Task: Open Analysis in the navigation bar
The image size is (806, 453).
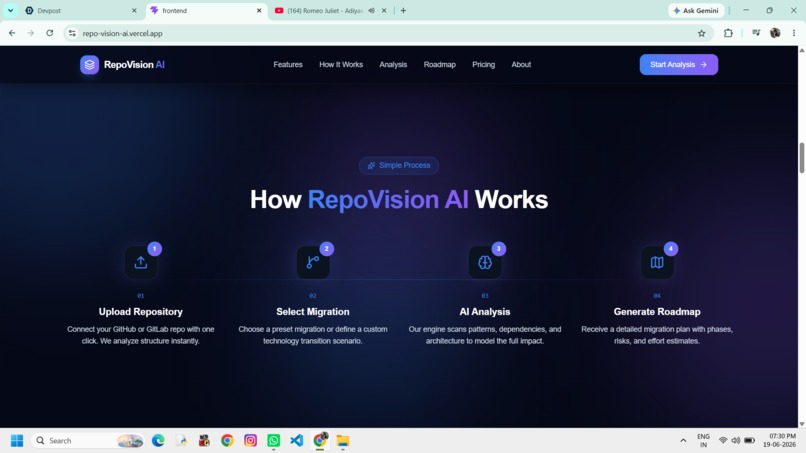Action: (393, 65)
